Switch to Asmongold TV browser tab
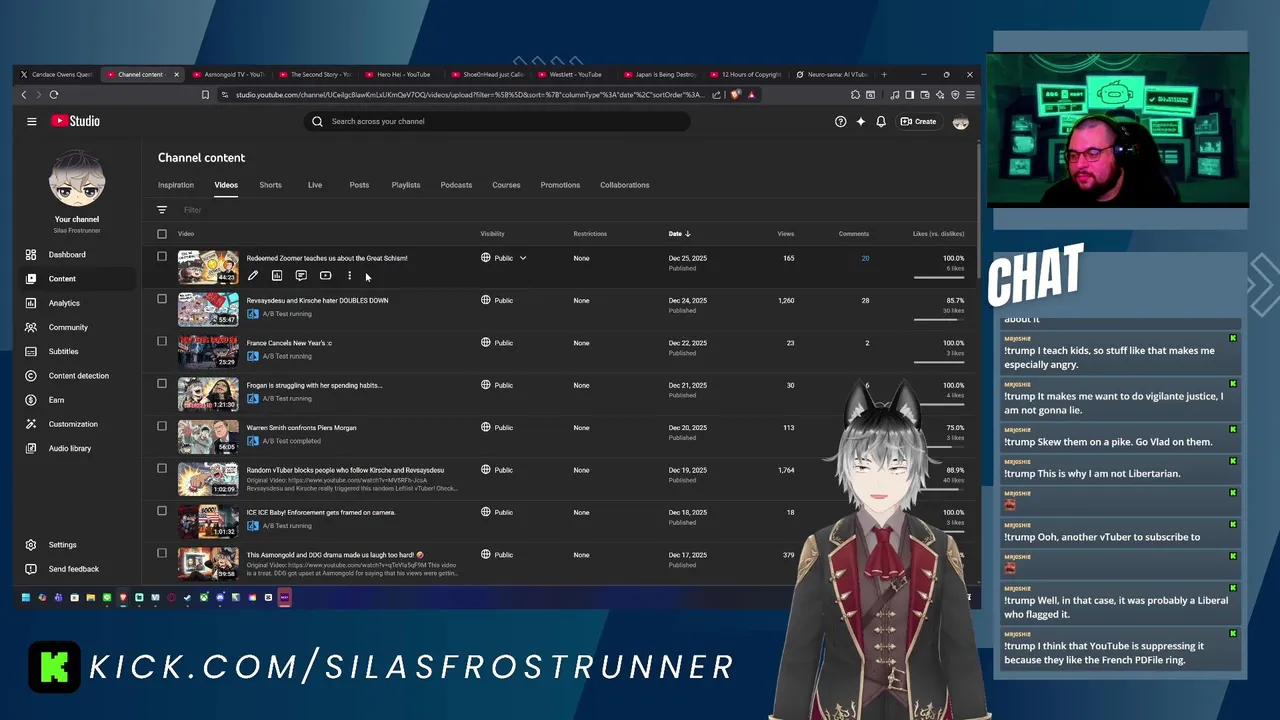Screen dimensions: 1280x720 229,74
